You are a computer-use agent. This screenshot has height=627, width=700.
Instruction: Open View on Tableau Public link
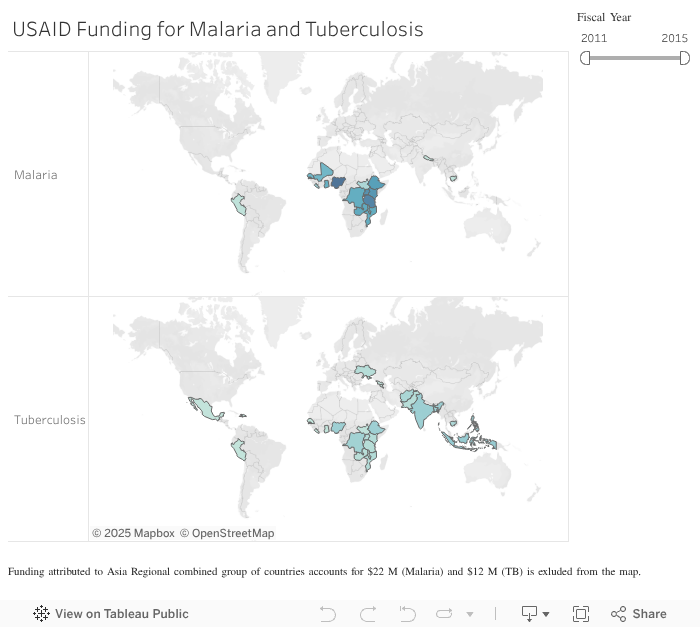point(121,613)
